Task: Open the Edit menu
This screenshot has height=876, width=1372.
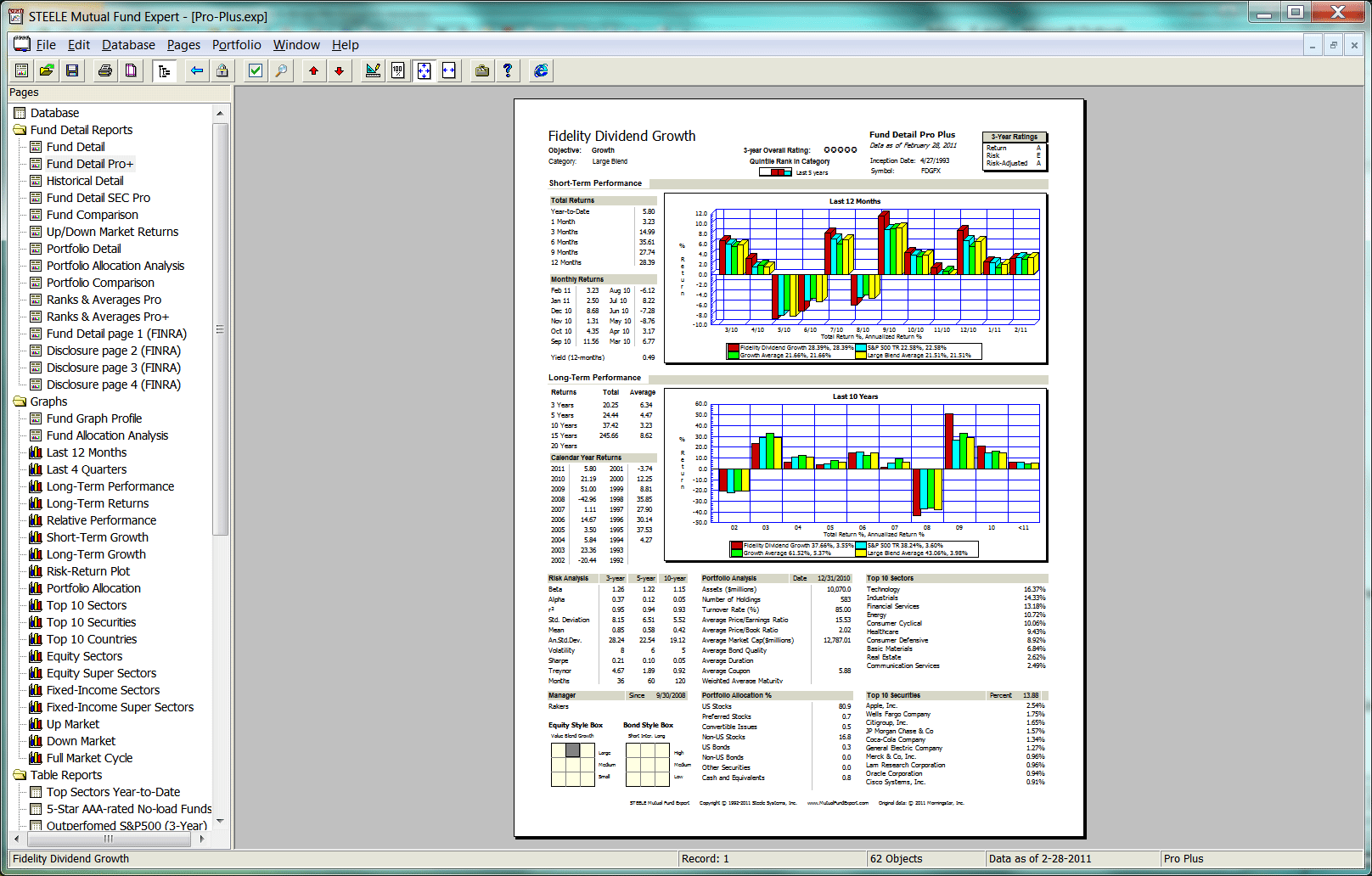Action: (x=79, y=45)
